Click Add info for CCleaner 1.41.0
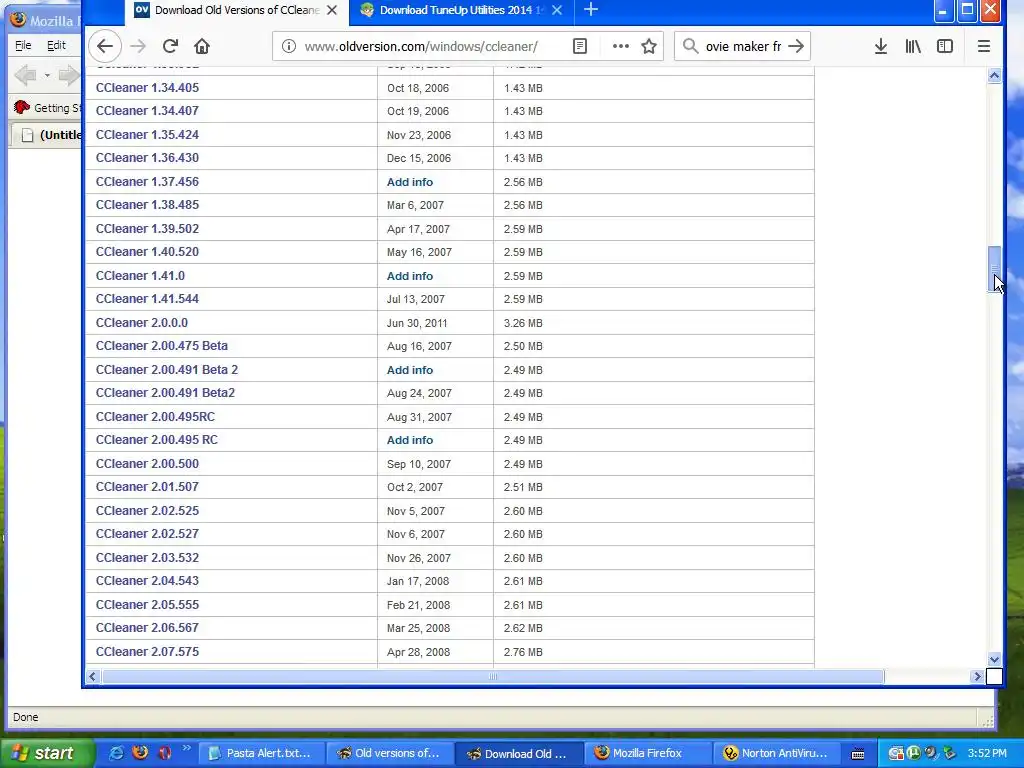The image size is (1024, 768). pos(409,276)
